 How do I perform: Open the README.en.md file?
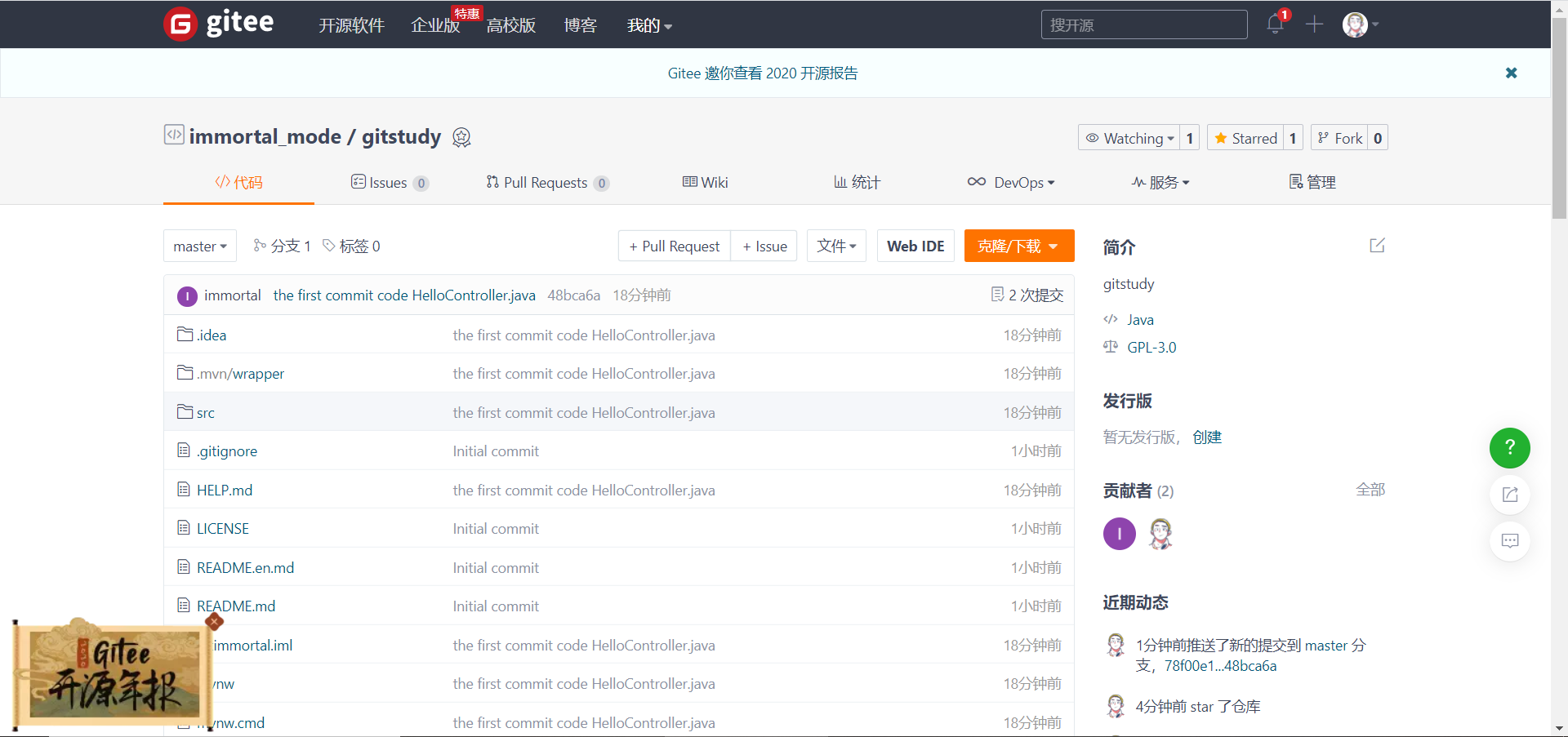click(245, 567)
